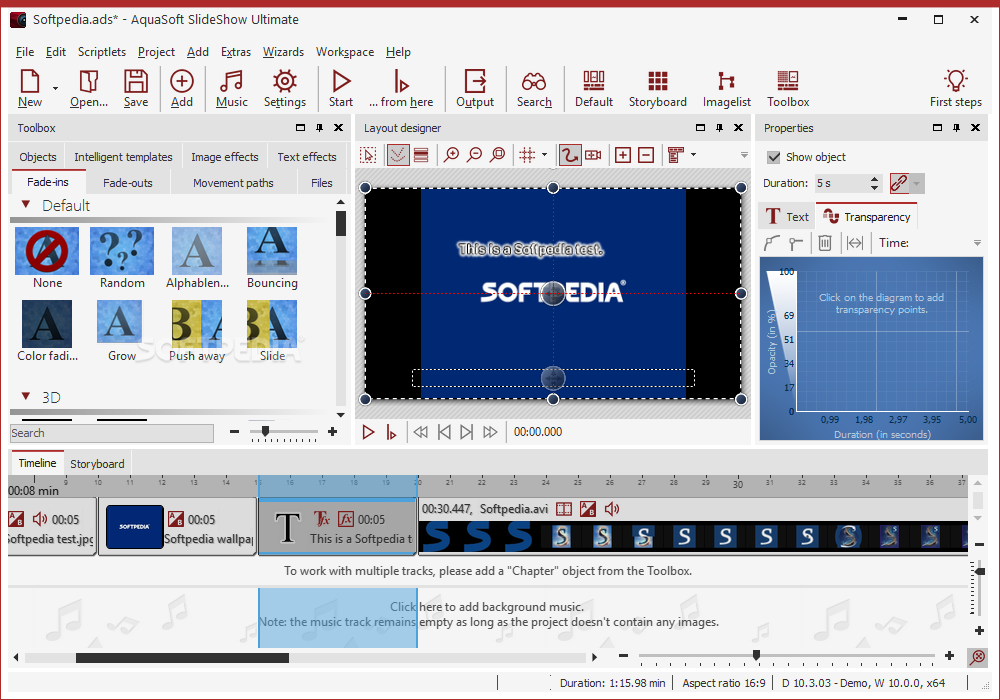Click the trash icon in Transparency panel
This screenshot has width=1000, height=700.
[x=825, y=243]
